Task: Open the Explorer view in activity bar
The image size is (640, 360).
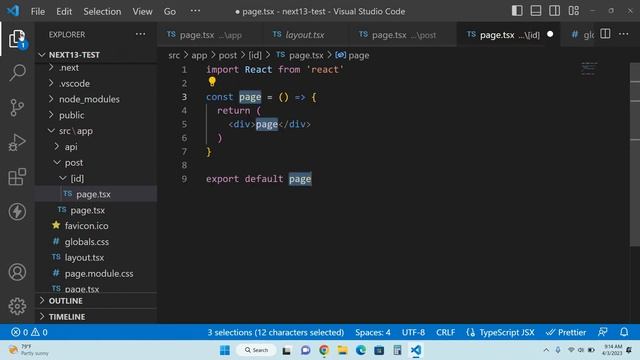Action: (17, 39)
